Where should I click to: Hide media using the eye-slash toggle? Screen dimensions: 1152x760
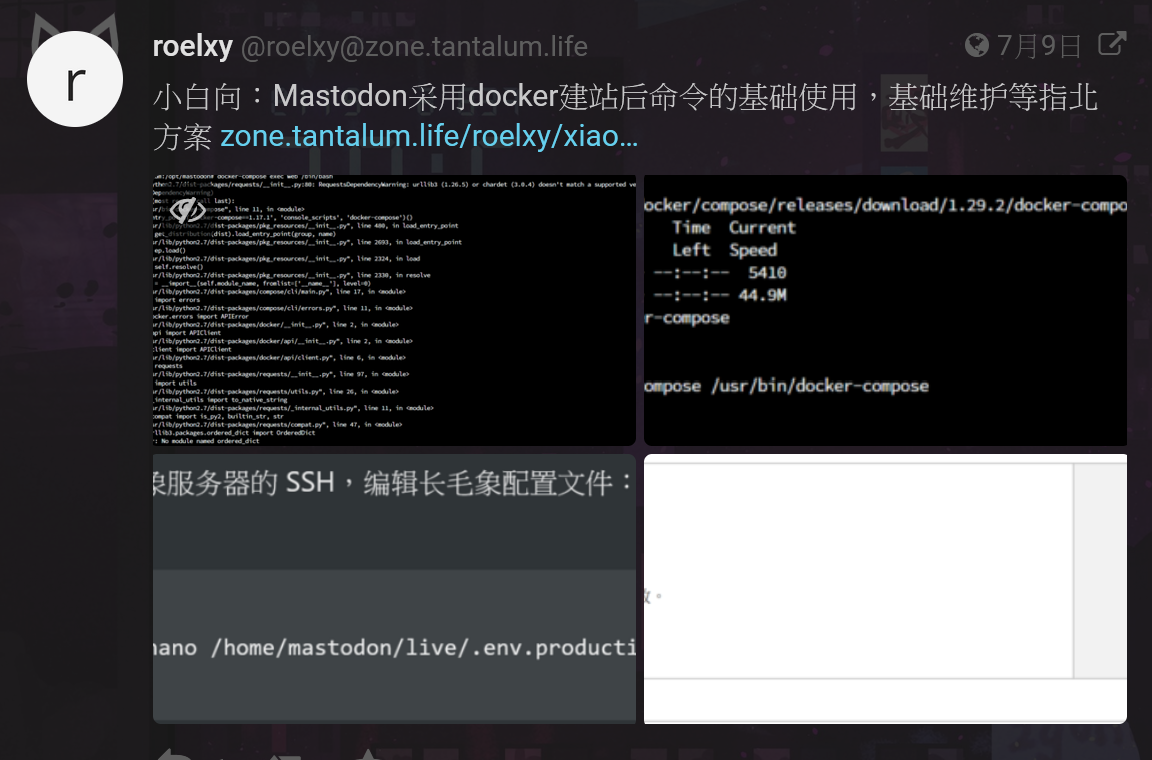point(187,209)
